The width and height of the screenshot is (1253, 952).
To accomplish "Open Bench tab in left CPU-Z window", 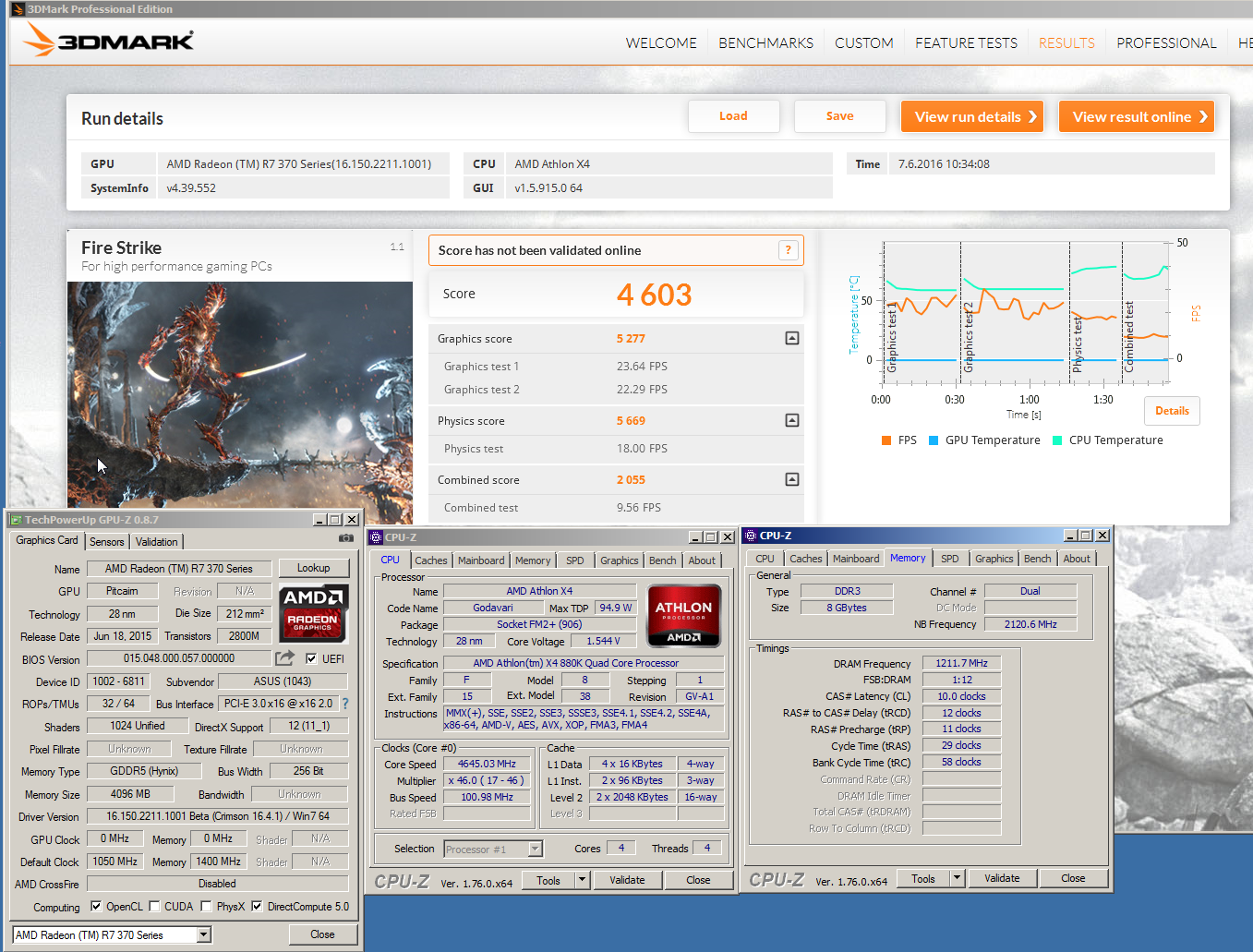I will coord(662,560).
